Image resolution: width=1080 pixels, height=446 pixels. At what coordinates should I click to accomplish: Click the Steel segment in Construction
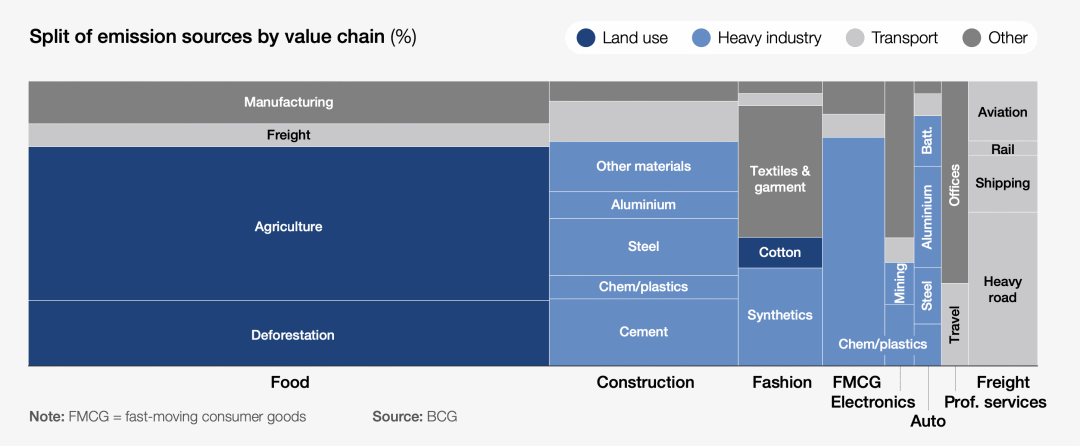click(x=643, y=246)
